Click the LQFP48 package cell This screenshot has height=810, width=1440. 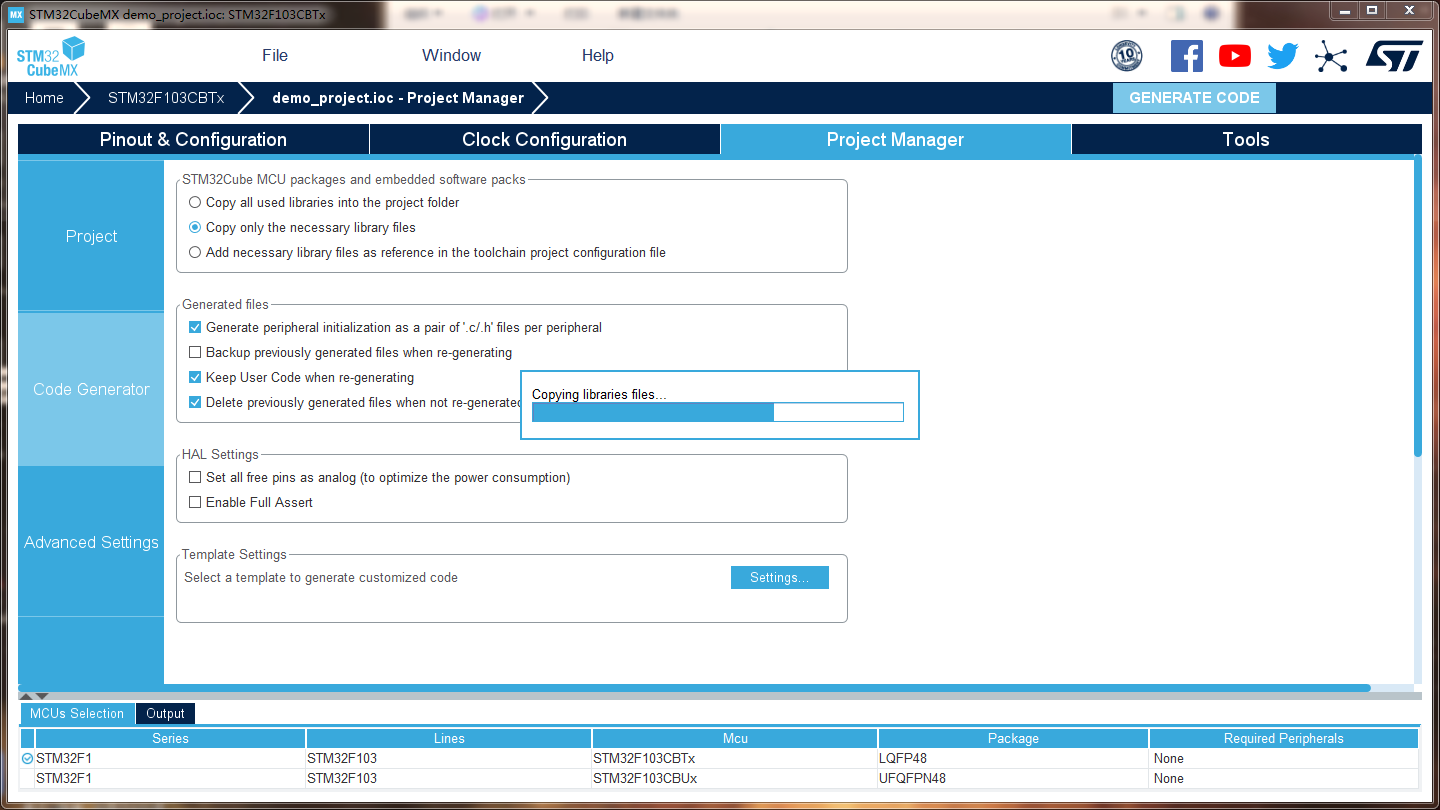[1013, 758]
